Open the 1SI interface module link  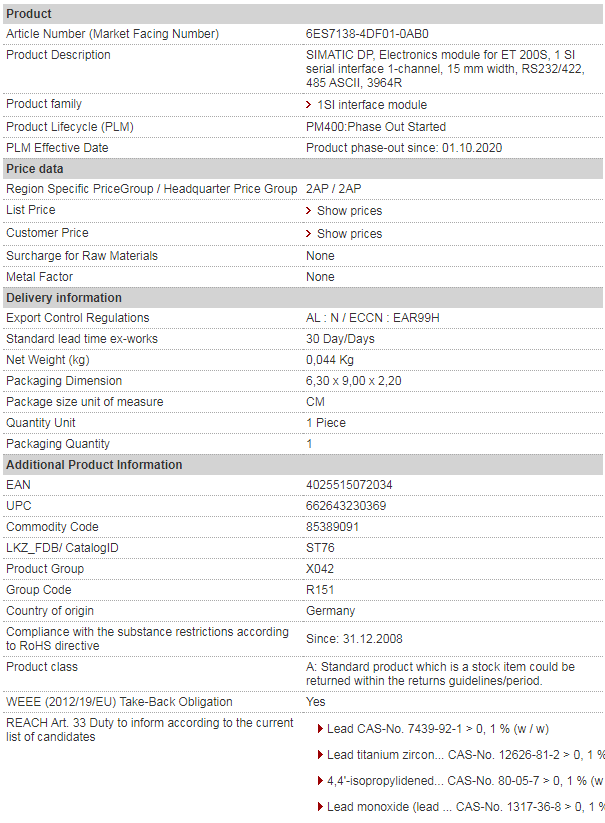[x=372, y=105]
